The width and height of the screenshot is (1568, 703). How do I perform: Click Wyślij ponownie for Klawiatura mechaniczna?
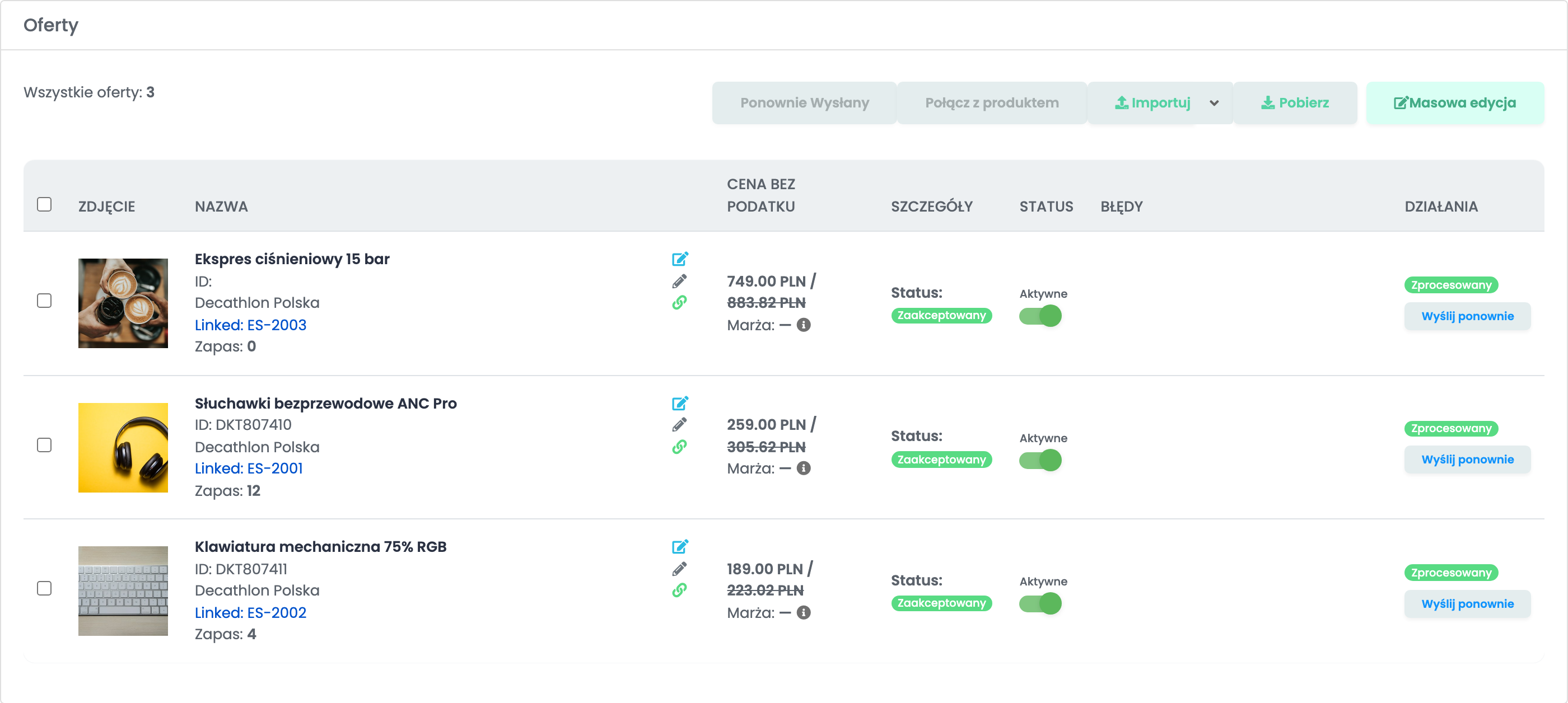(1467, 604)
